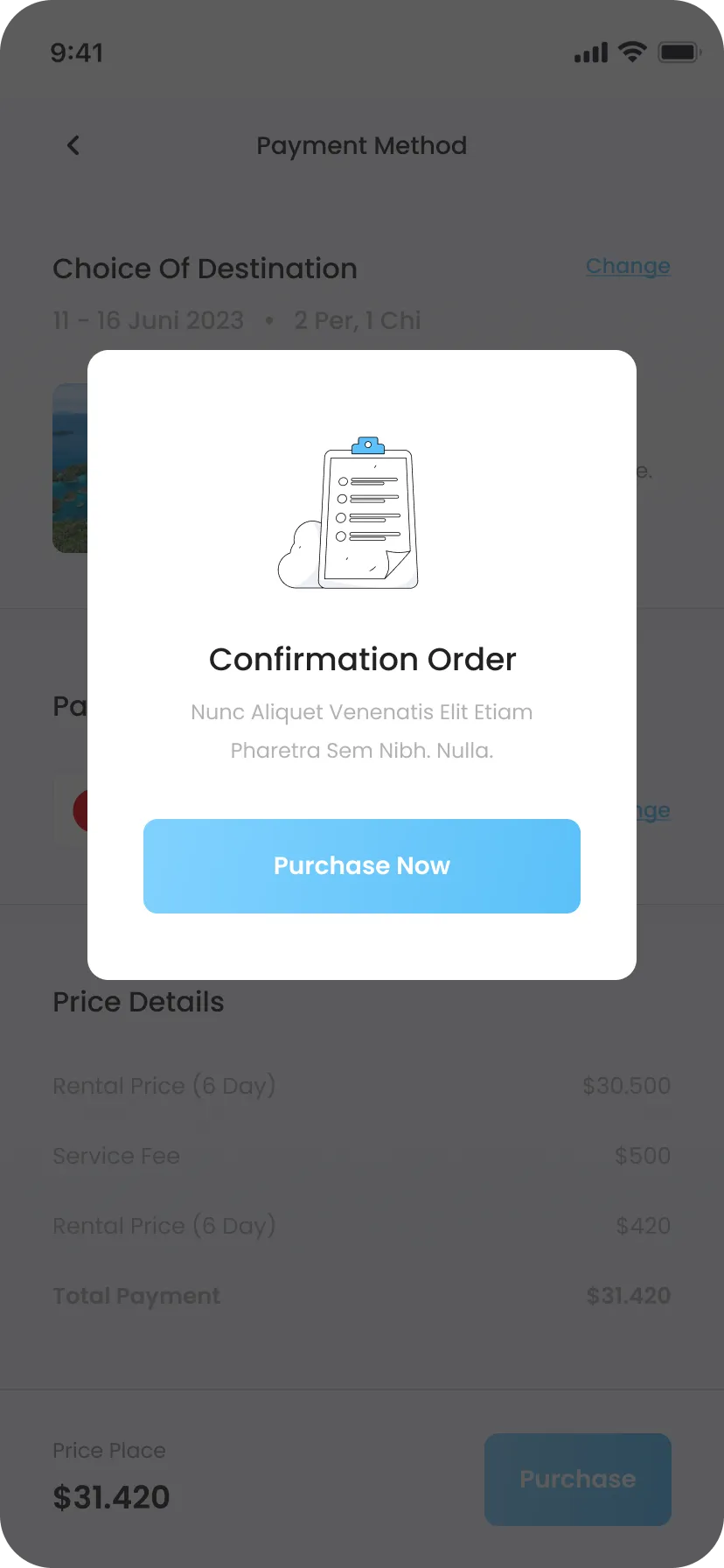Click the battery status icon
724x1568 pixels.
click(x=680, y=52)
